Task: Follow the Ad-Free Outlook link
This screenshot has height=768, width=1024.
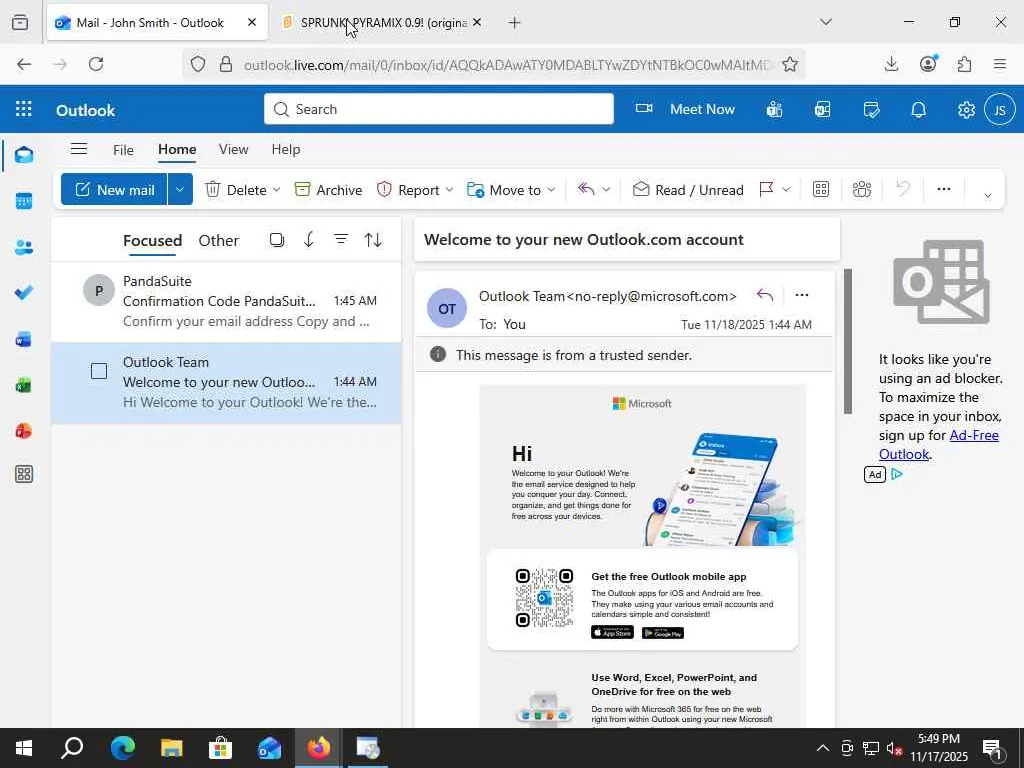Action: tap(938, 444)
